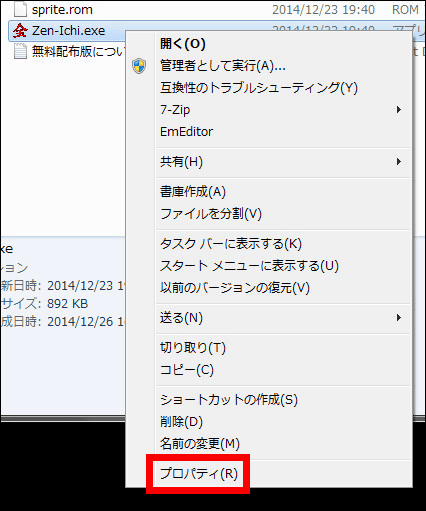
Task: Choose ファイルを分割(V) menu entry
Action: tap(211, 214)
